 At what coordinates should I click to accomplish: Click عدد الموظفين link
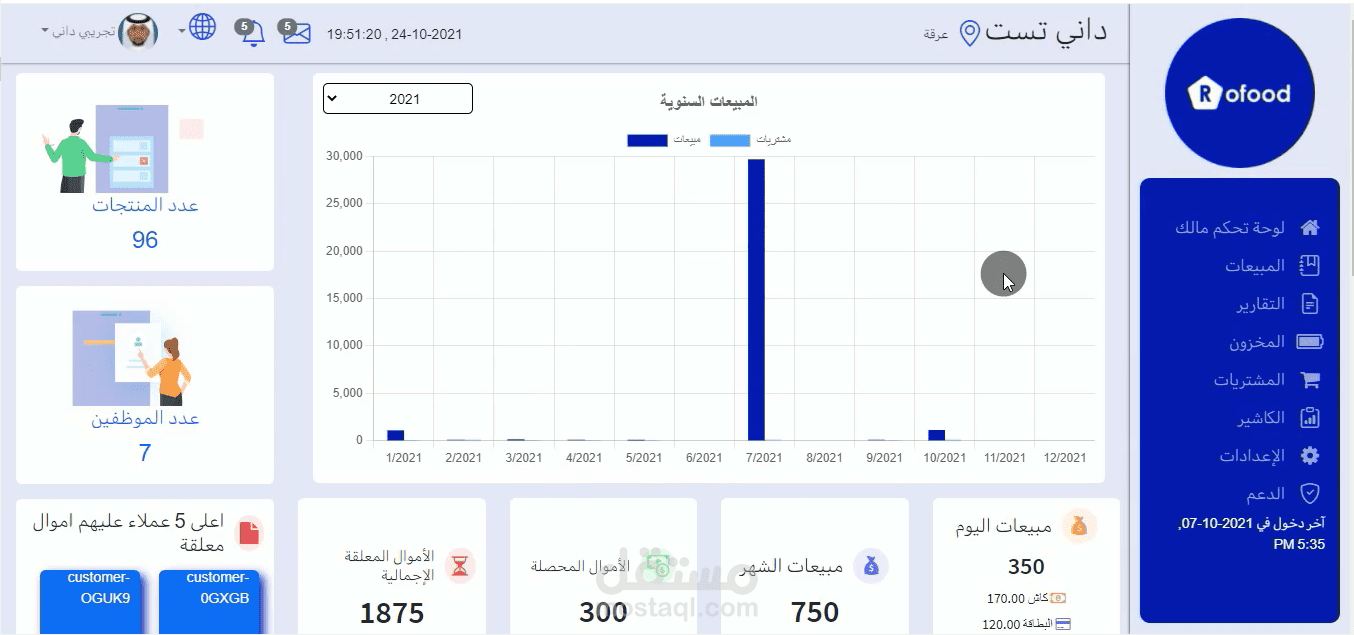[146, 418]
